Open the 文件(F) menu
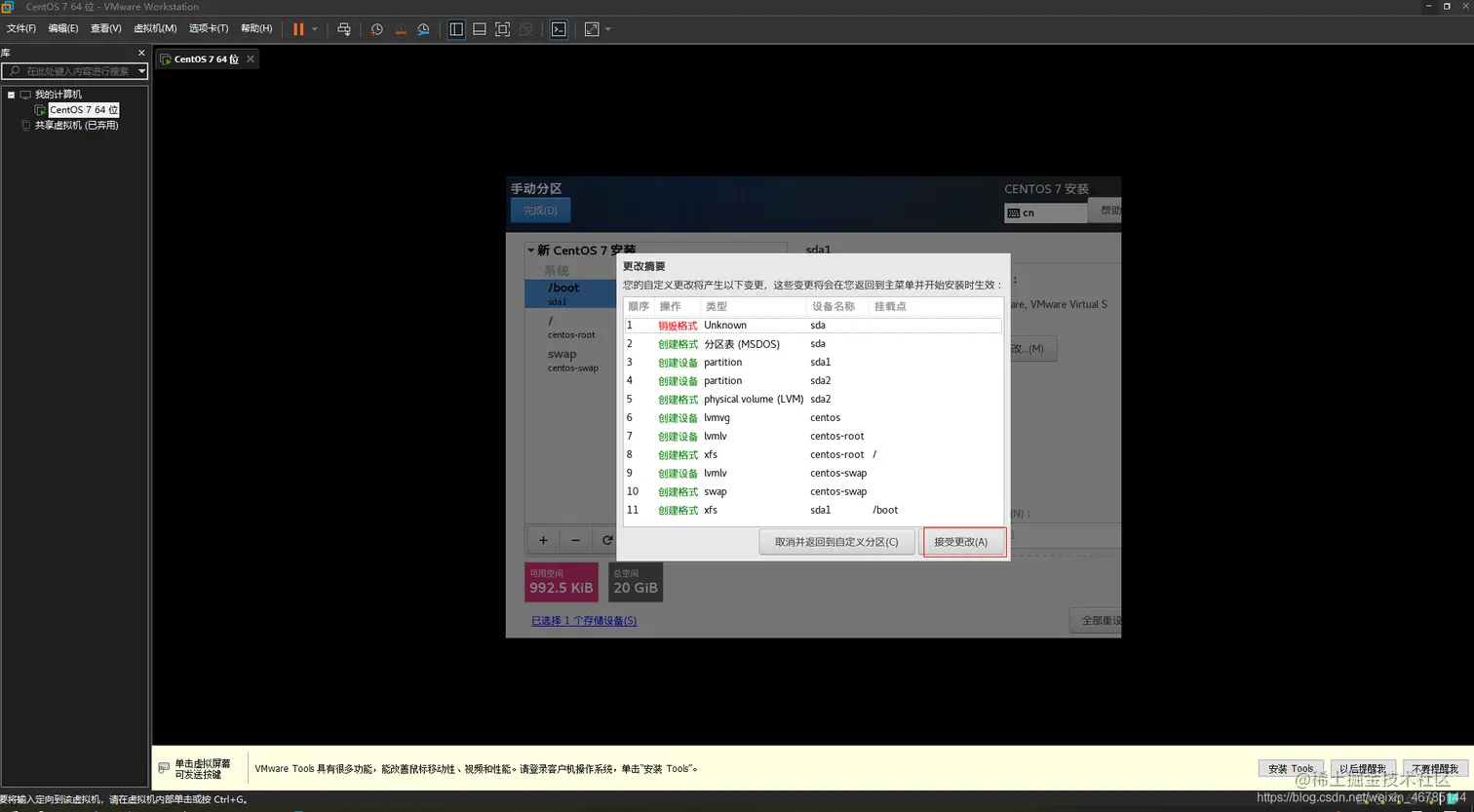The width and height of the screenshot is (1474, 812). coord(21,28)
